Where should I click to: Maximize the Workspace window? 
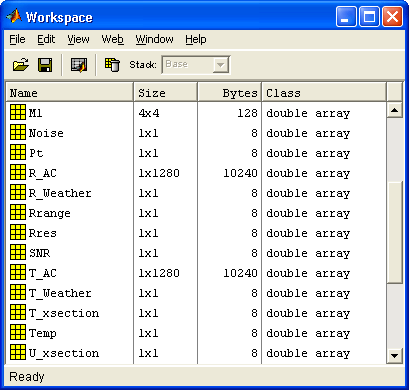[x=369, y=16]
